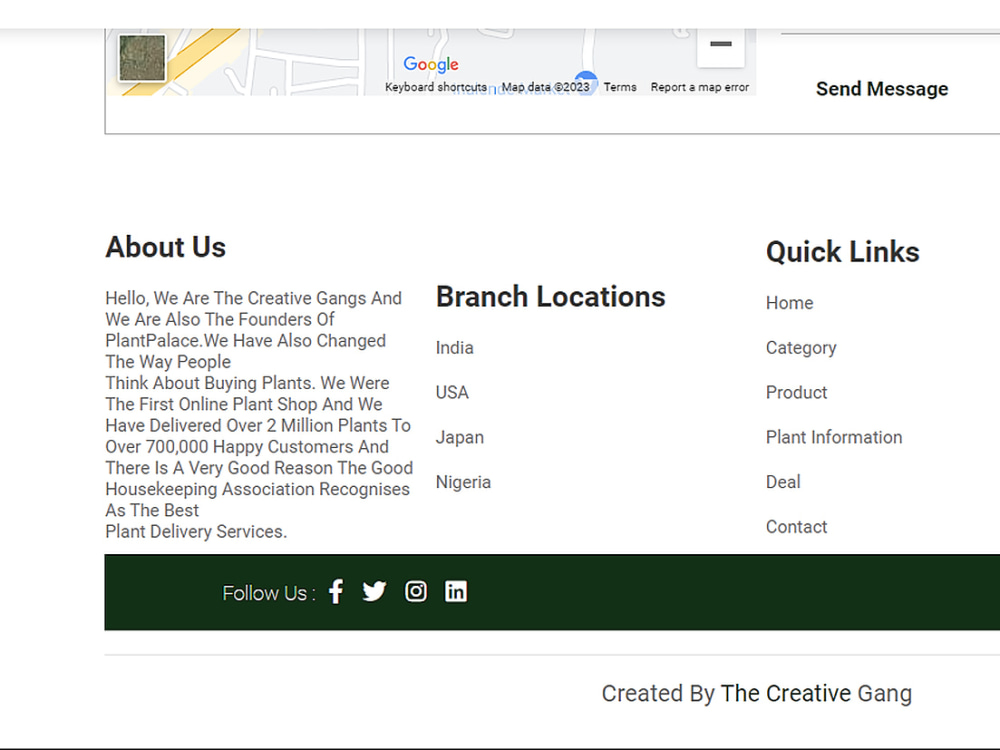
Task: Select Nigeria branch location
Action: (464, 482)
